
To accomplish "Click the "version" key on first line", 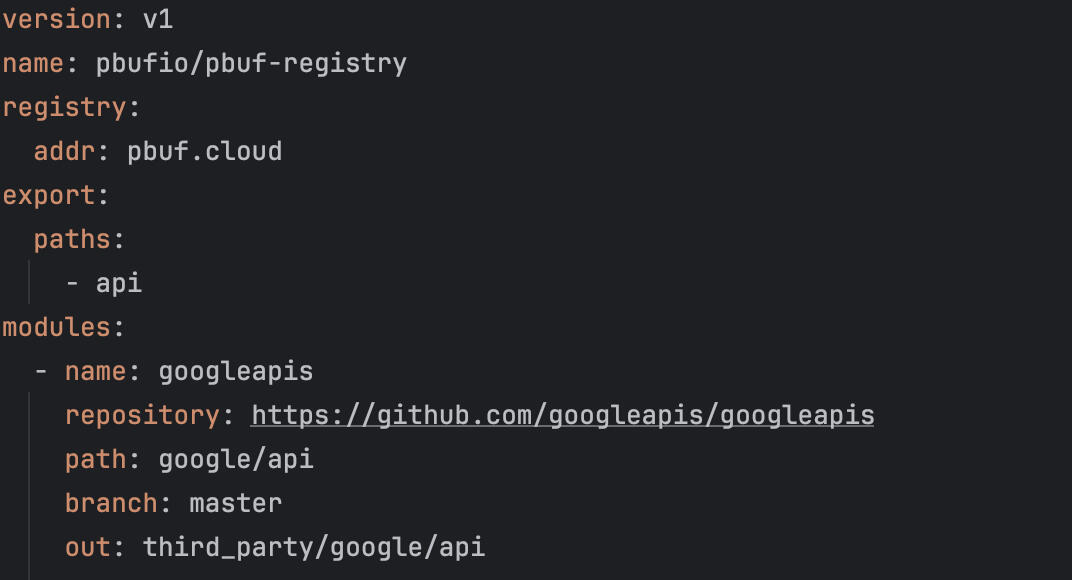I will tap(55, 19).
